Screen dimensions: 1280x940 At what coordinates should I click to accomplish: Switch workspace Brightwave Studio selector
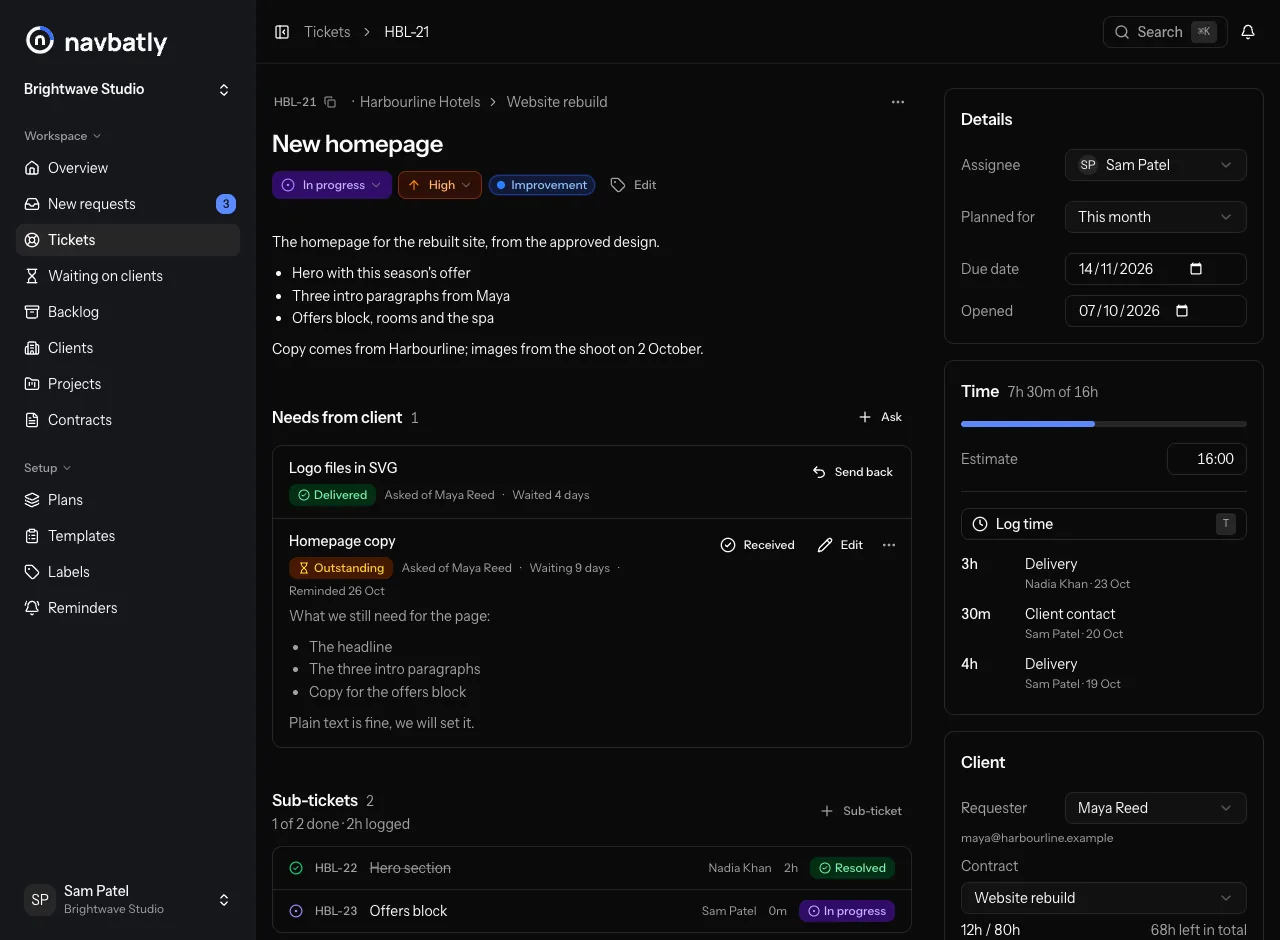click(128, 90)
